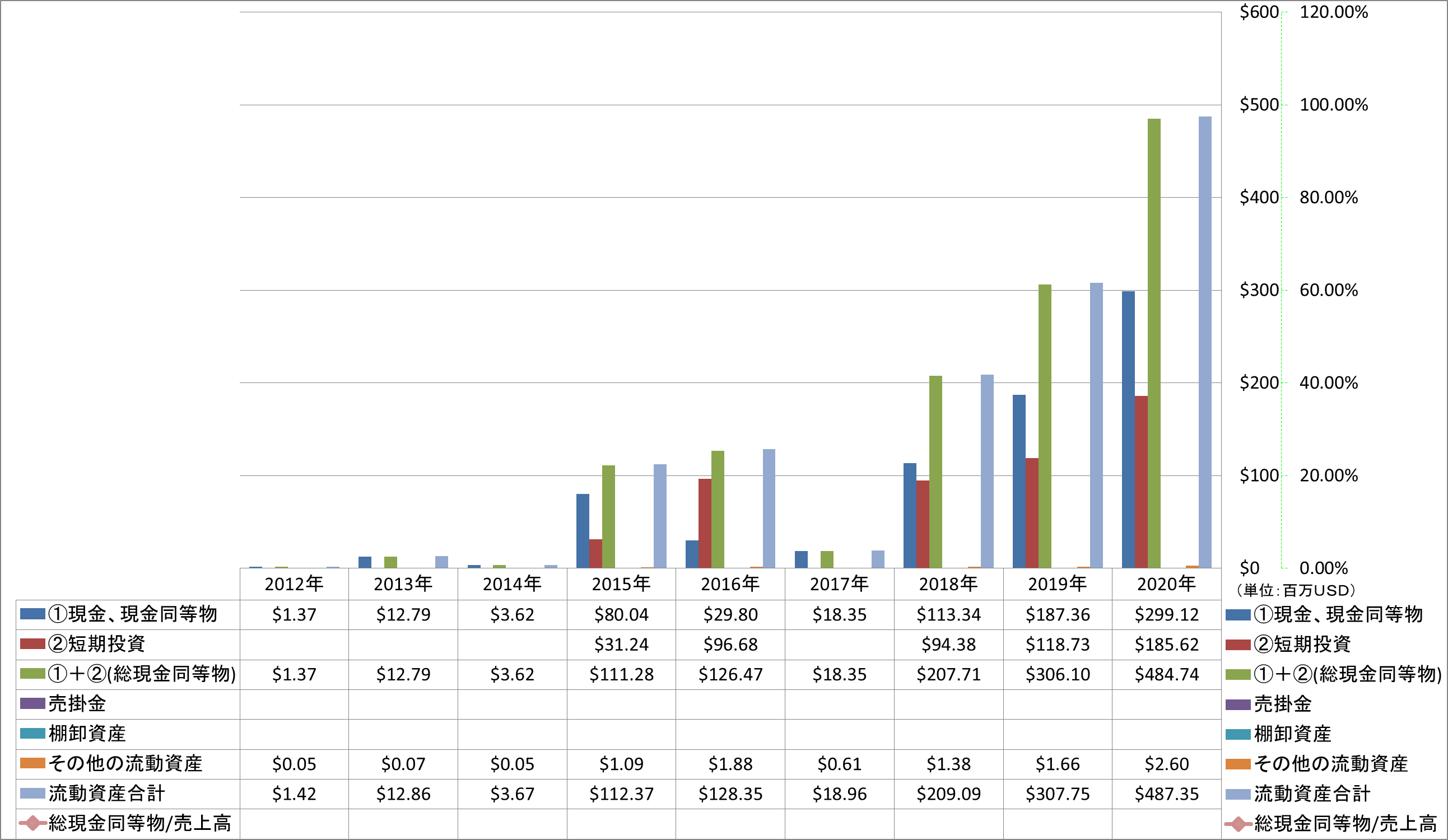
Task: Click the $111.28 total cash equivalents cell
Action: [x=621, y=675]
